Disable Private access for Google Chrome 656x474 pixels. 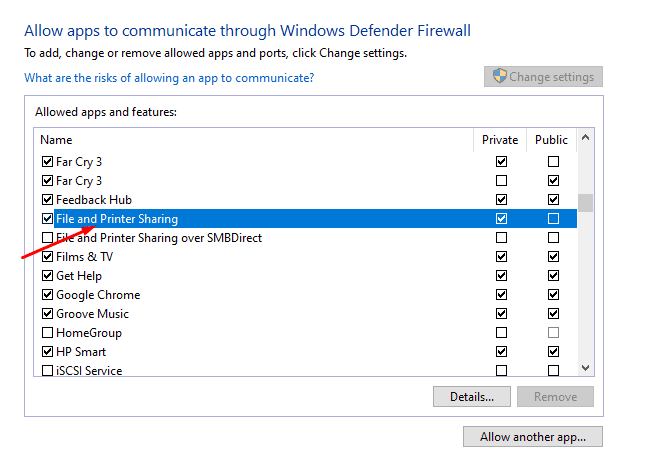[x=501, y=295]
